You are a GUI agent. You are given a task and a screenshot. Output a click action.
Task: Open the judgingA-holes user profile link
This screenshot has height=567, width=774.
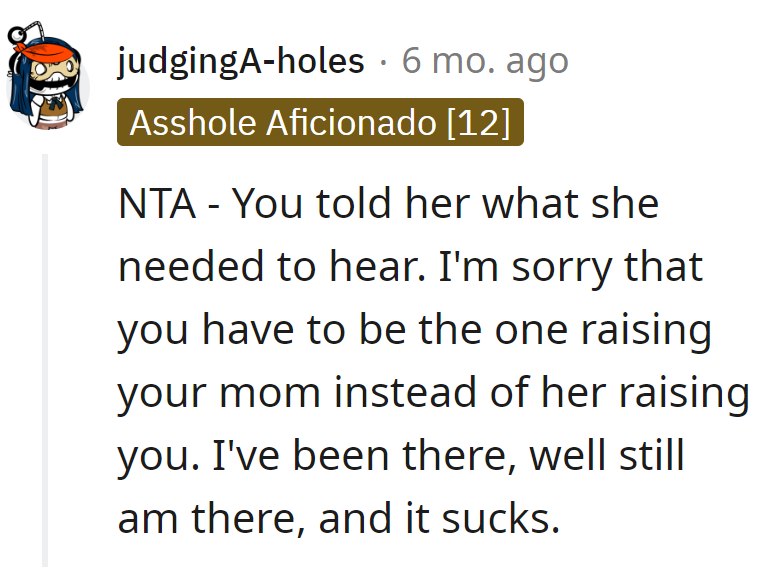click(240, 61)
